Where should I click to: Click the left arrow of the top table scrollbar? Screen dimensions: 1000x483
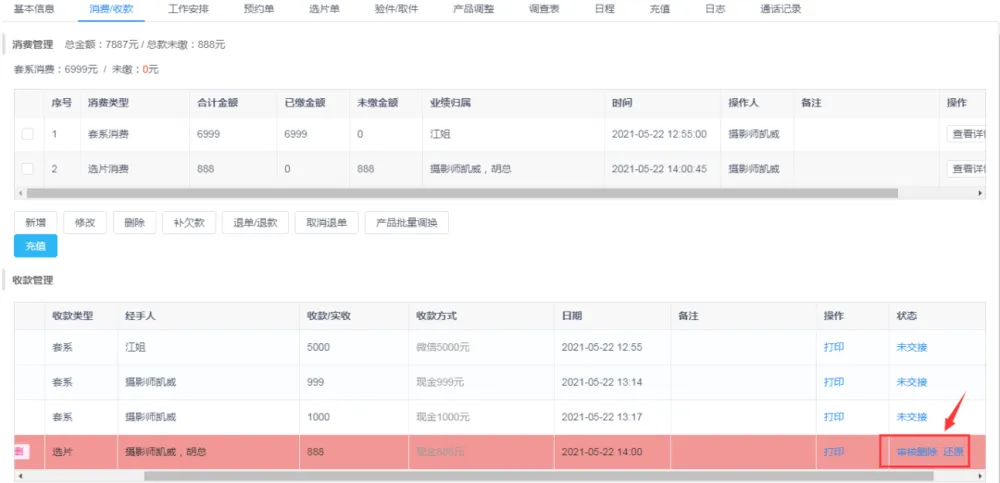click(19, 192)
